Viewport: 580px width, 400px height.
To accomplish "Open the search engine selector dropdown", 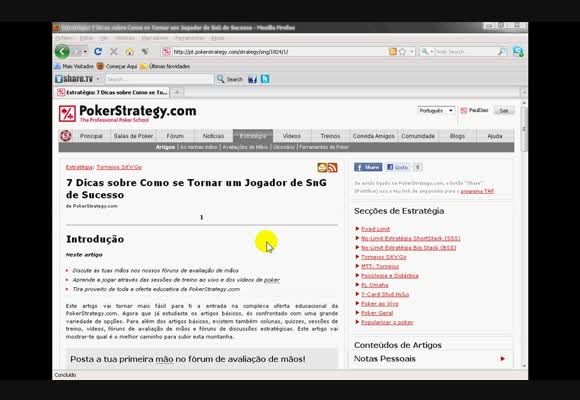I will click(x=427, y=52).
